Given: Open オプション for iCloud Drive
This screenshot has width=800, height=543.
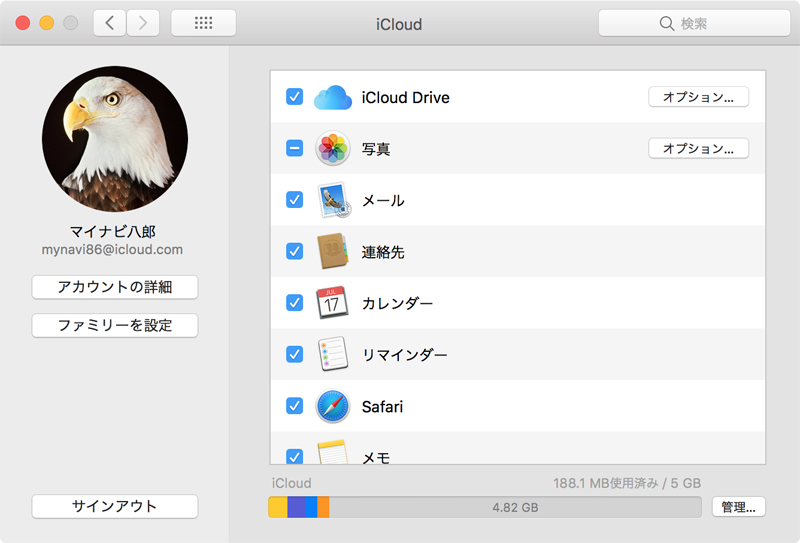Looking at the screenshot, I should pyautogui.click(x=698, y=97).
